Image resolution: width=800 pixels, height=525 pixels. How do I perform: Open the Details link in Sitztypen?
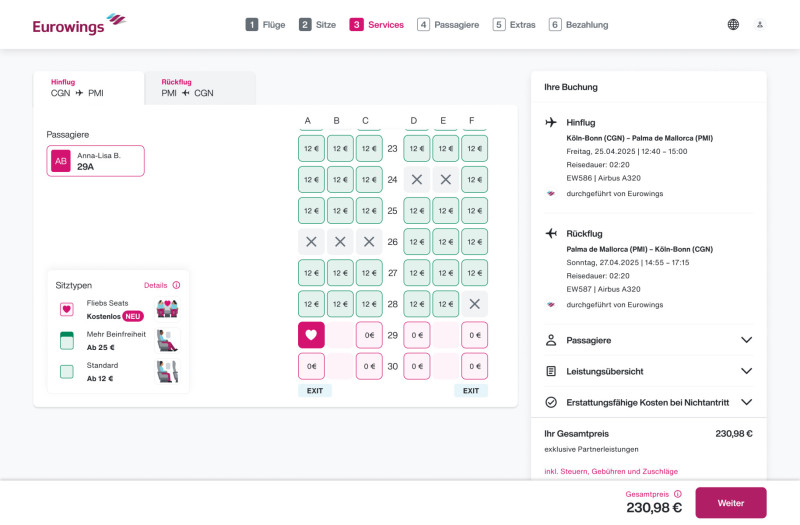156,285
